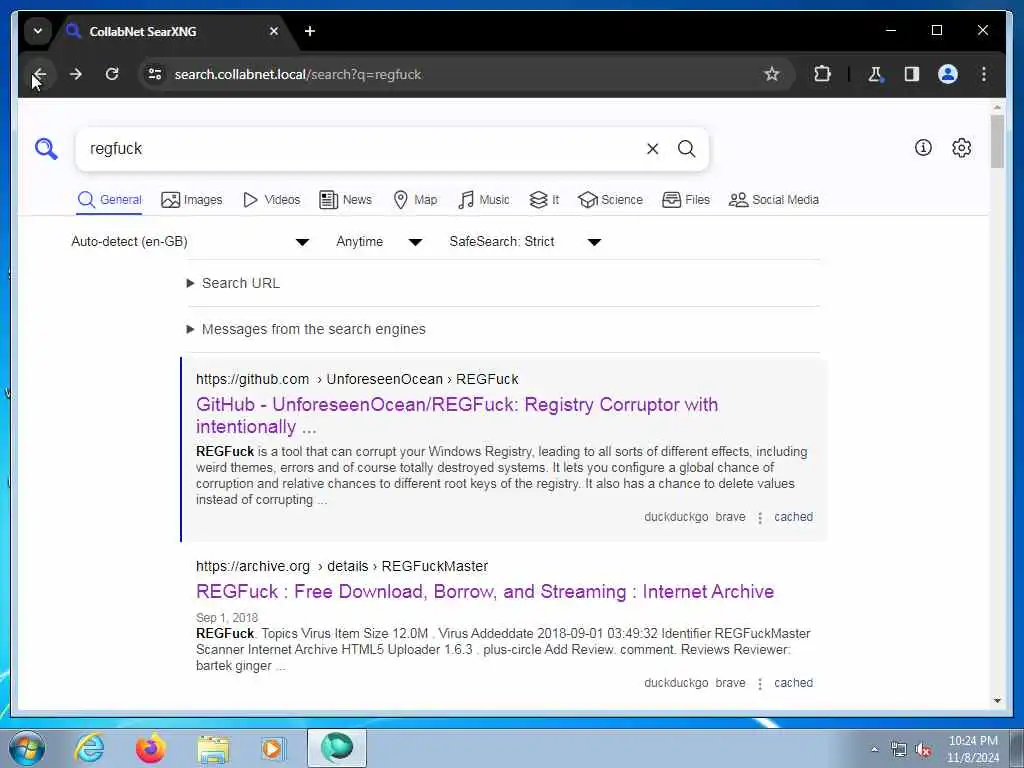Switch to the Videos category tab

(x=272, y=200)
